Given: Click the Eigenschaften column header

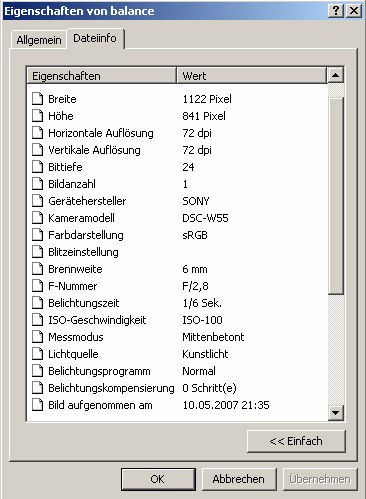Looking at the screenshot, I should click(102, 76).
